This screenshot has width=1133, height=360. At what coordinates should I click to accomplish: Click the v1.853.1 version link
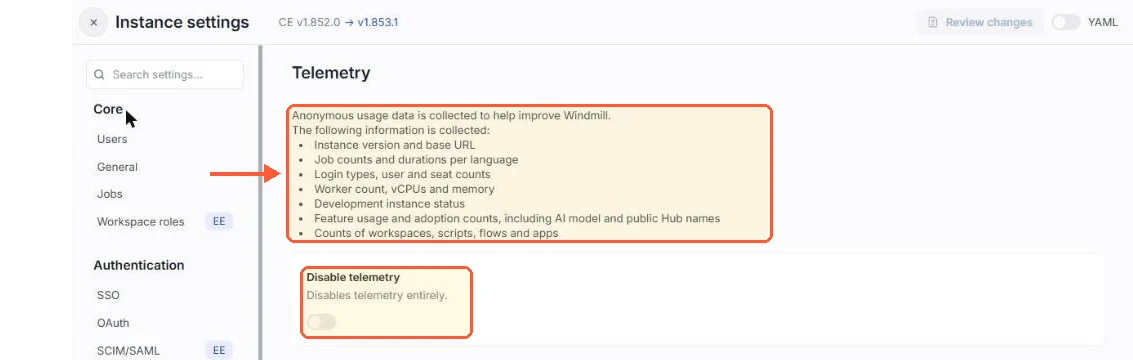pyautogui.click(x=378, y=22)
